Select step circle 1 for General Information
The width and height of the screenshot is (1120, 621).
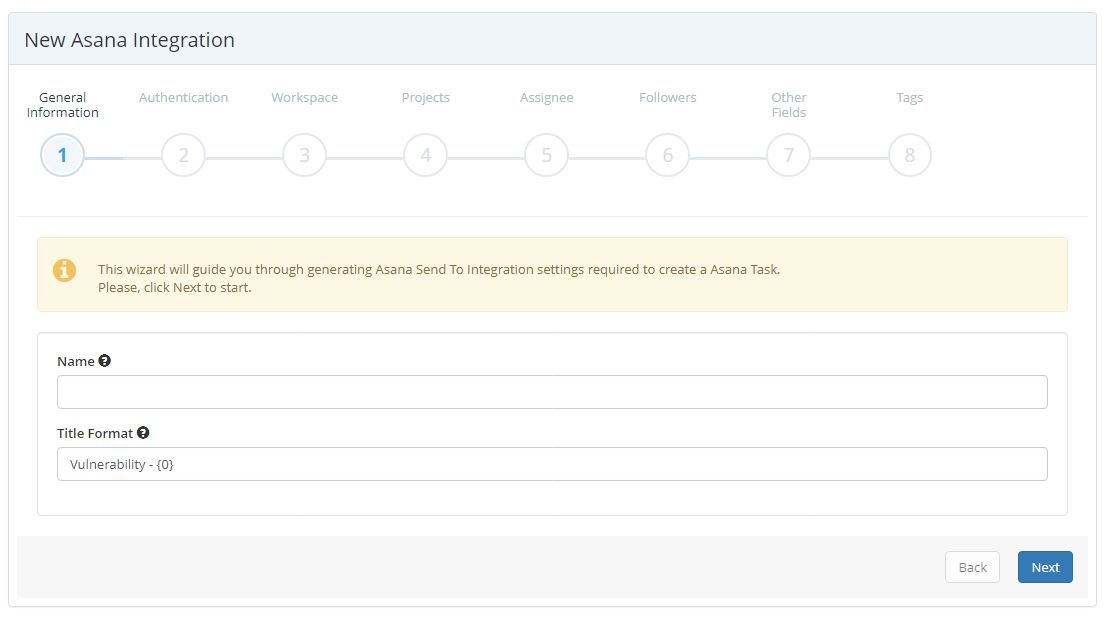pyautogui.click(x=62, y=155)
